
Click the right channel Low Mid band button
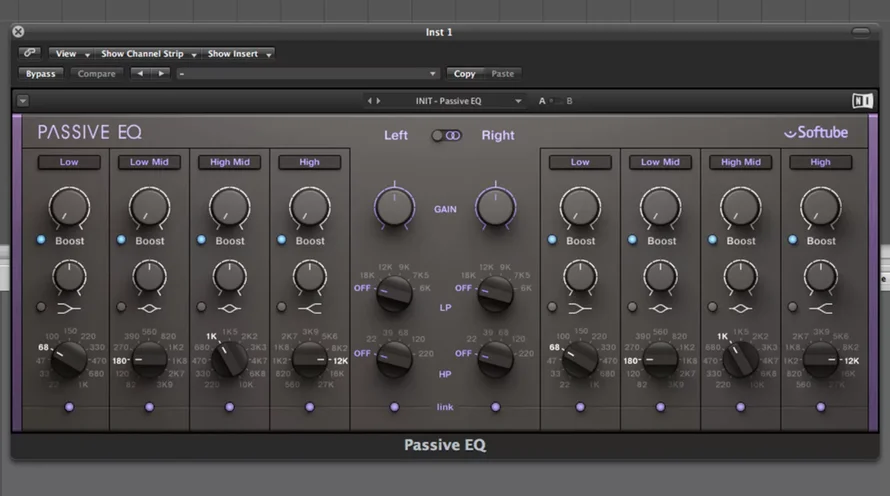pos(660,162)
